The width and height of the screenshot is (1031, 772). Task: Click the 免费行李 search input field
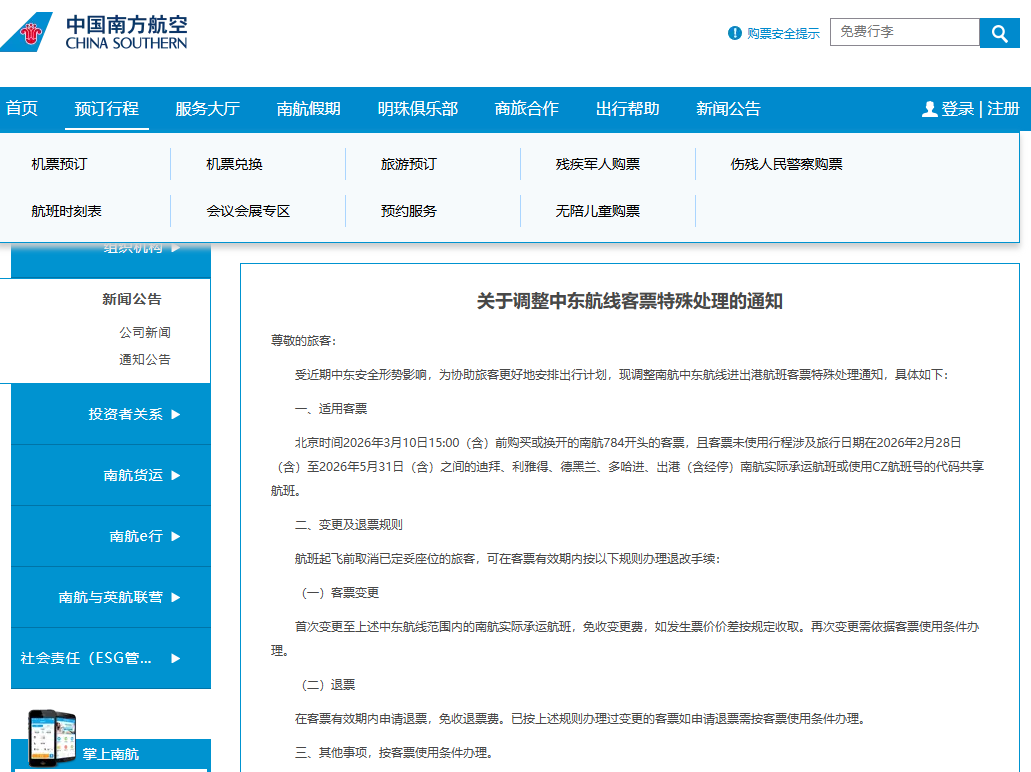click(x=903, y=32)
